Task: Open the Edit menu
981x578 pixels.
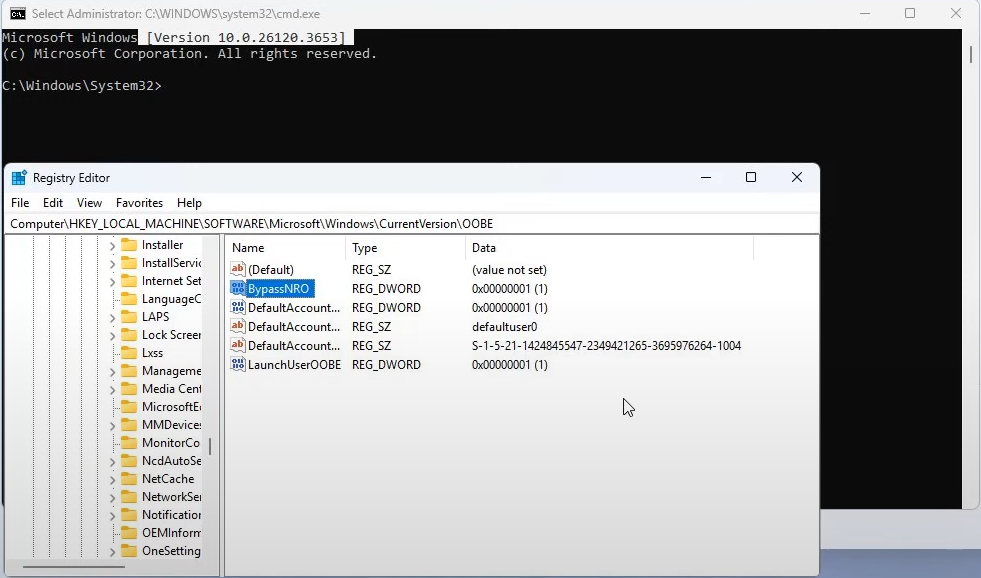Action: [53, 203]
